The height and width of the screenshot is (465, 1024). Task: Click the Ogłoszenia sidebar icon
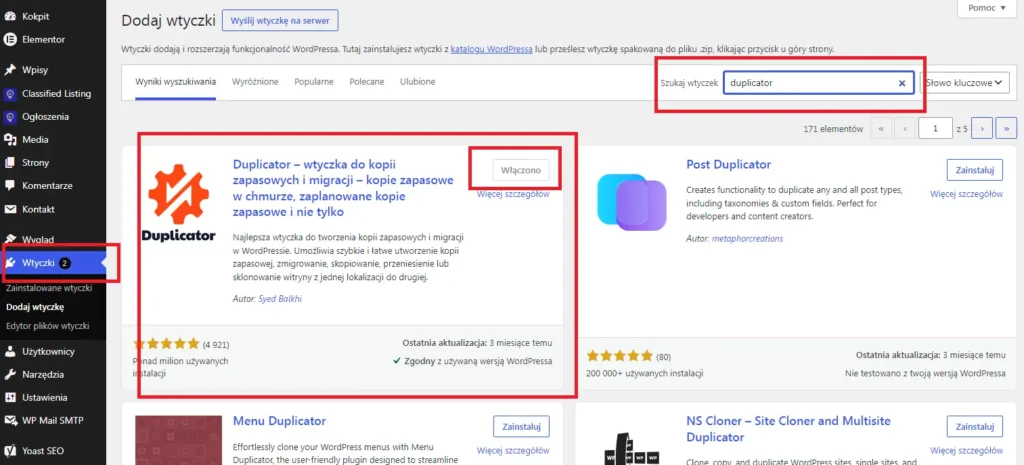click(x=10, y=117)
